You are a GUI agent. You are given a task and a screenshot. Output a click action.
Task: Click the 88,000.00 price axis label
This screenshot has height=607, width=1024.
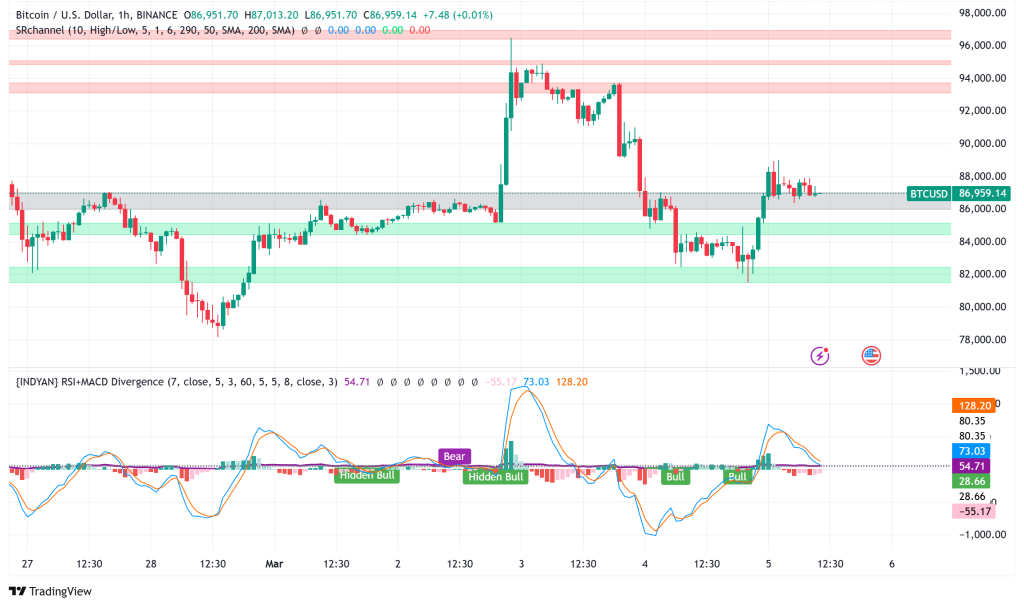pyautogui.click(x=982, y=176)
